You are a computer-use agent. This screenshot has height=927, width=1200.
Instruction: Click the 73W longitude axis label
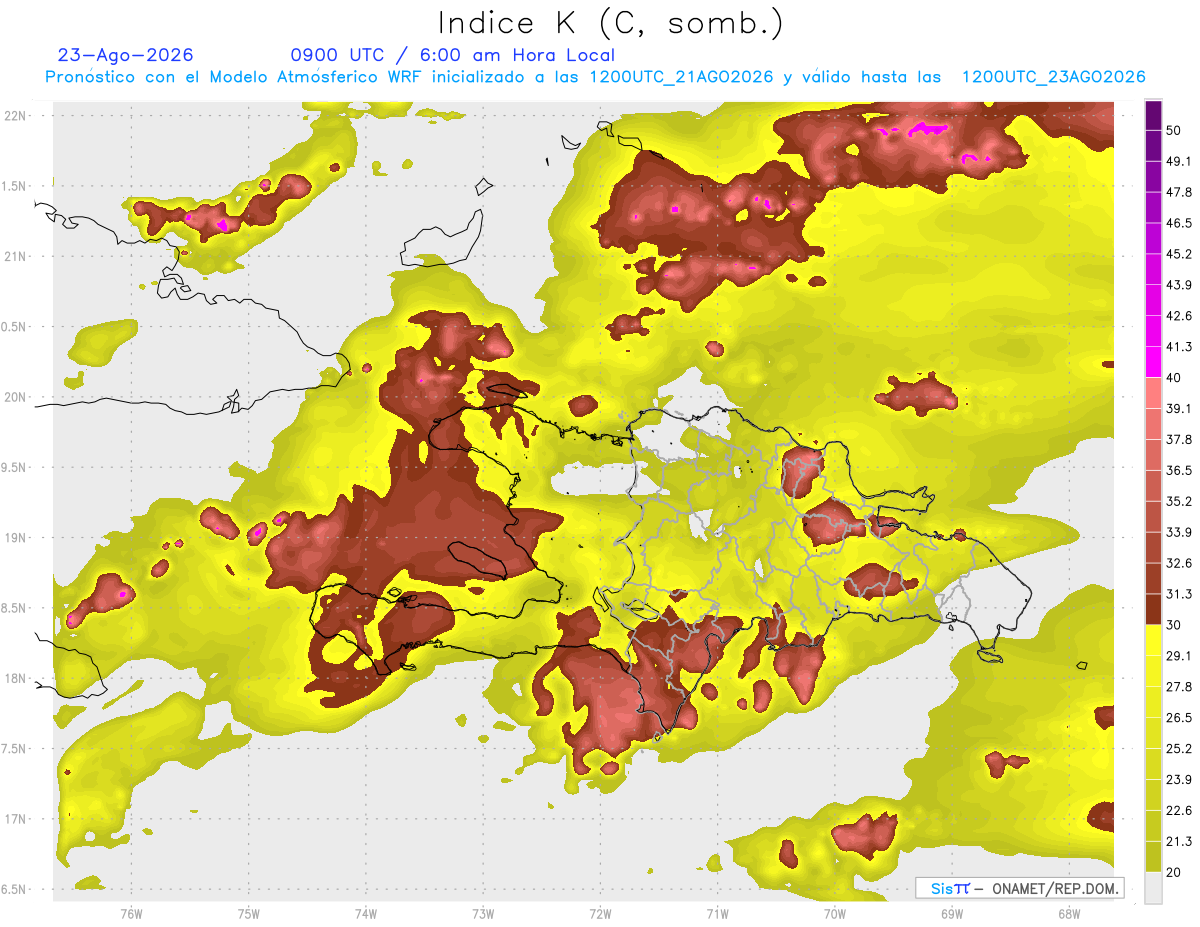click(x=483, y=914)
